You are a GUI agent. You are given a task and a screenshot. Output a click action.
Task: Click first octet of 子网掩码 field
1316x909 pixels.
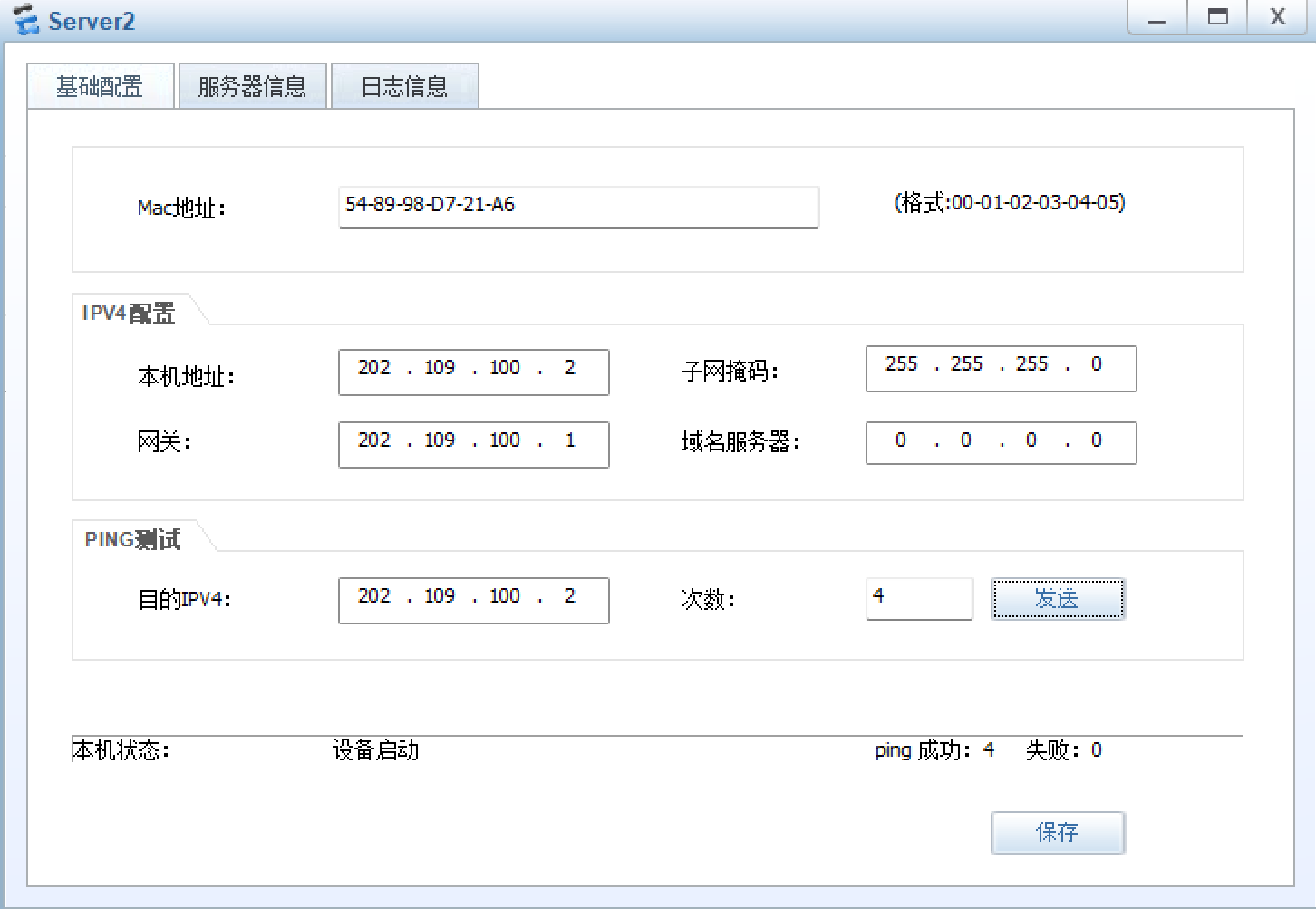[x=902, y=365]
